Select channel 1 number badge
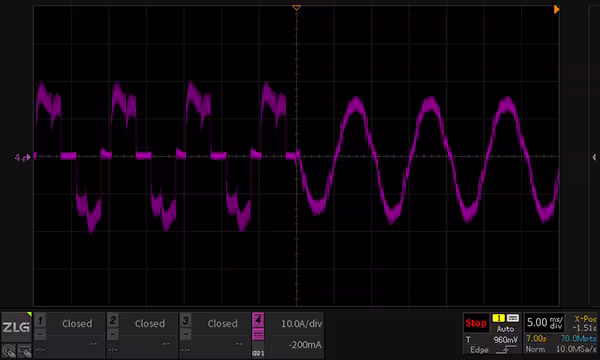The width and height of the screenshot is (600, 360). [x=40, y=320]
